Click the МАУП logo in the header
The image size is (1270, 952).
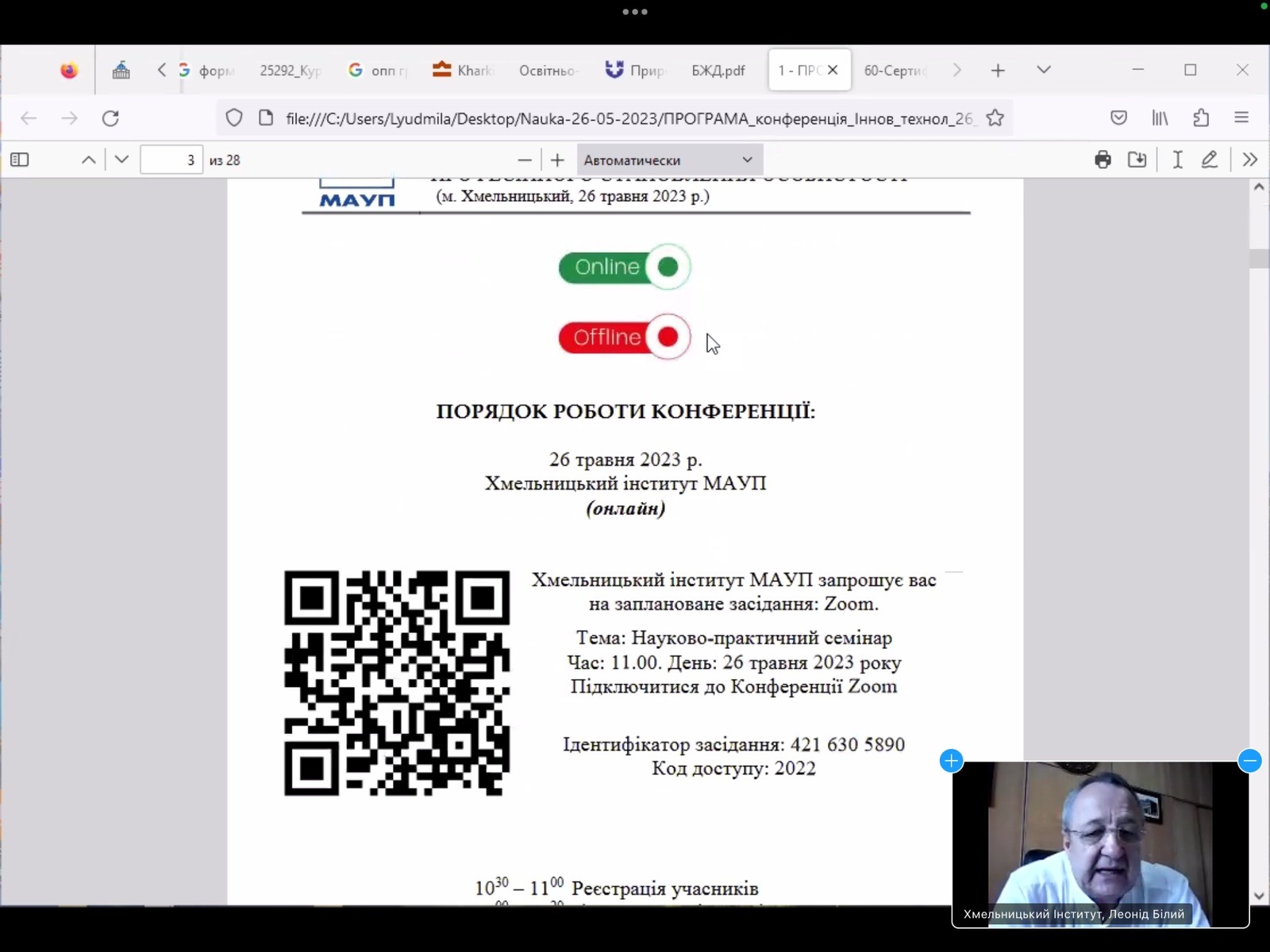click(x=356, y=194)
